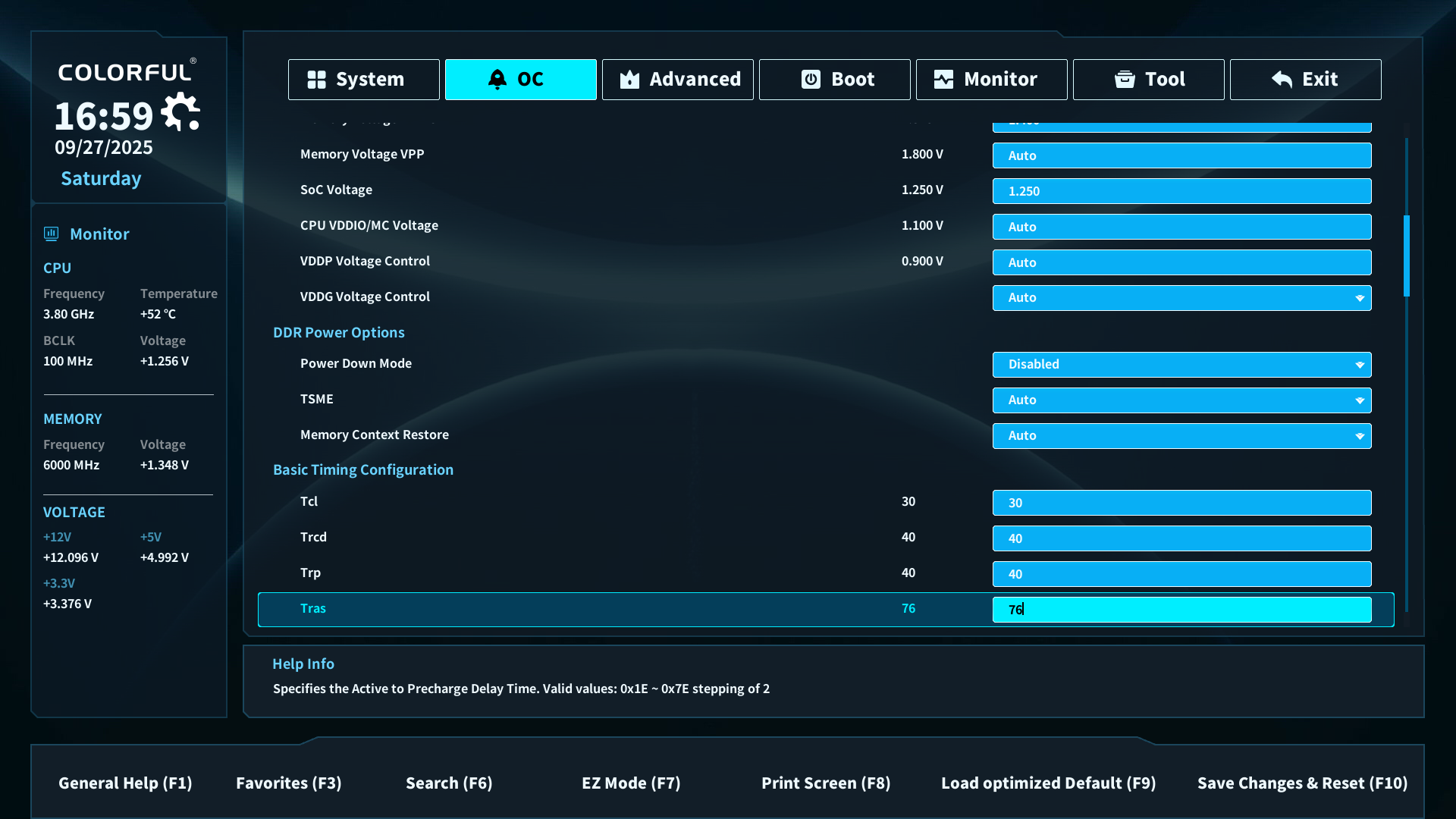Click the CPU frequency 3.80 GHz value
Screen dimensions: 1456x819
click(x=69, y=314)
